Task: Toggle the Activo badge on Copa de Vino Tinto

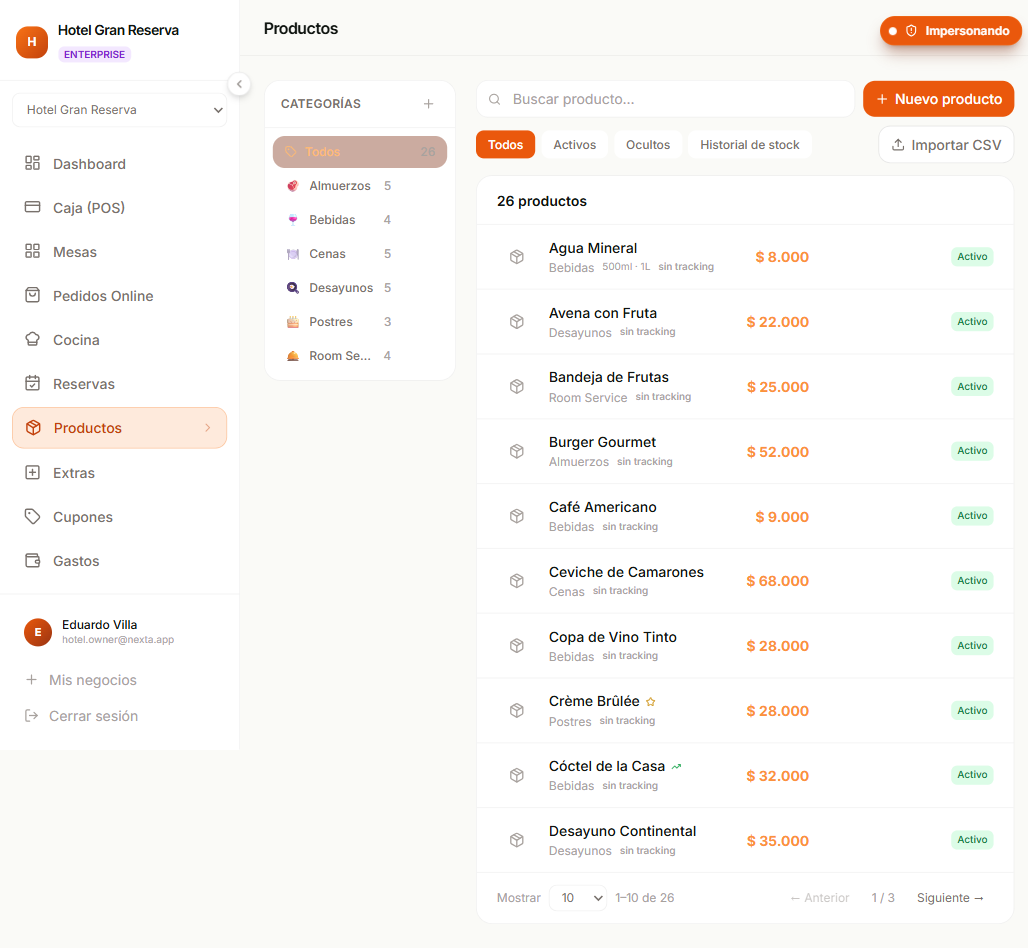Action: (972, 646)
